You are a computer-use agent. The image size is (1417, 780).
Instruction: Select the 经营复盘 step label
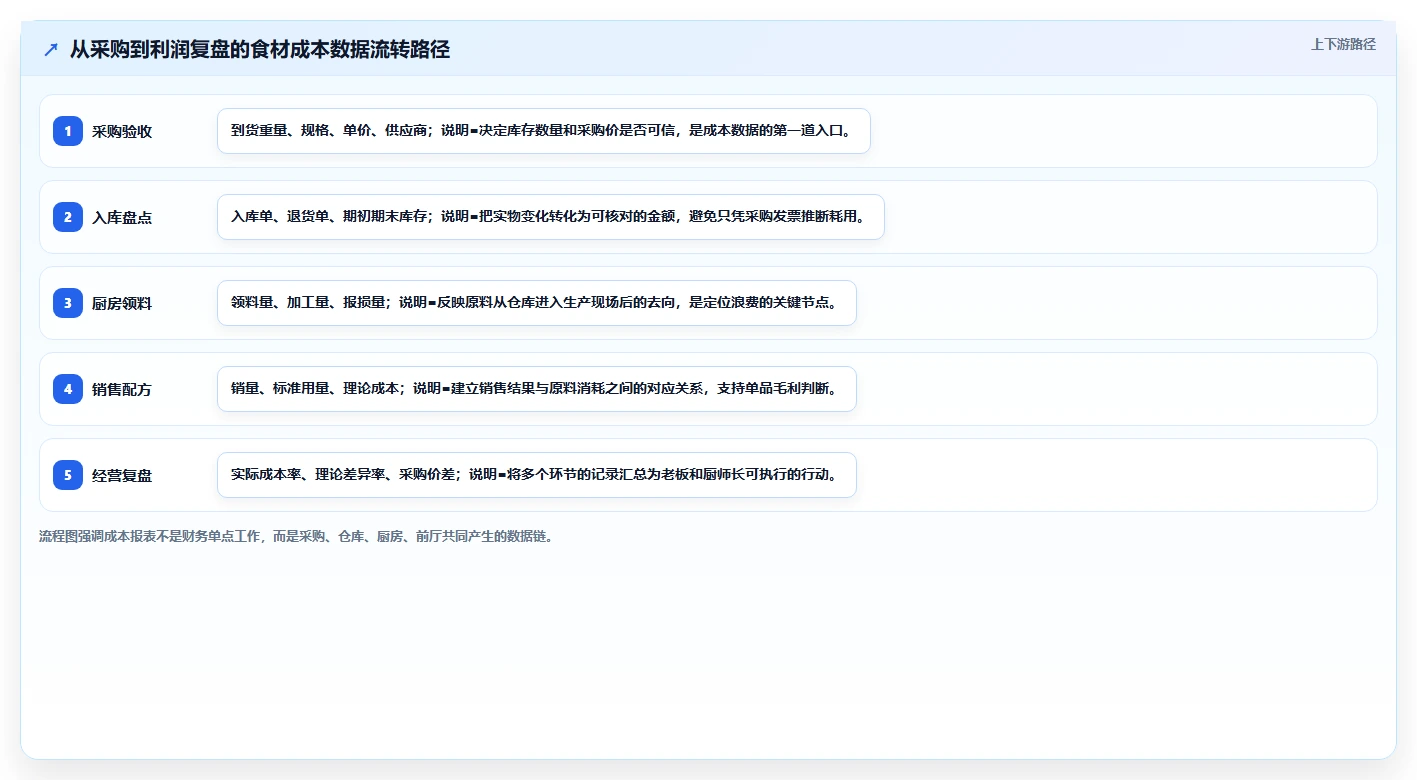[122, 475]
